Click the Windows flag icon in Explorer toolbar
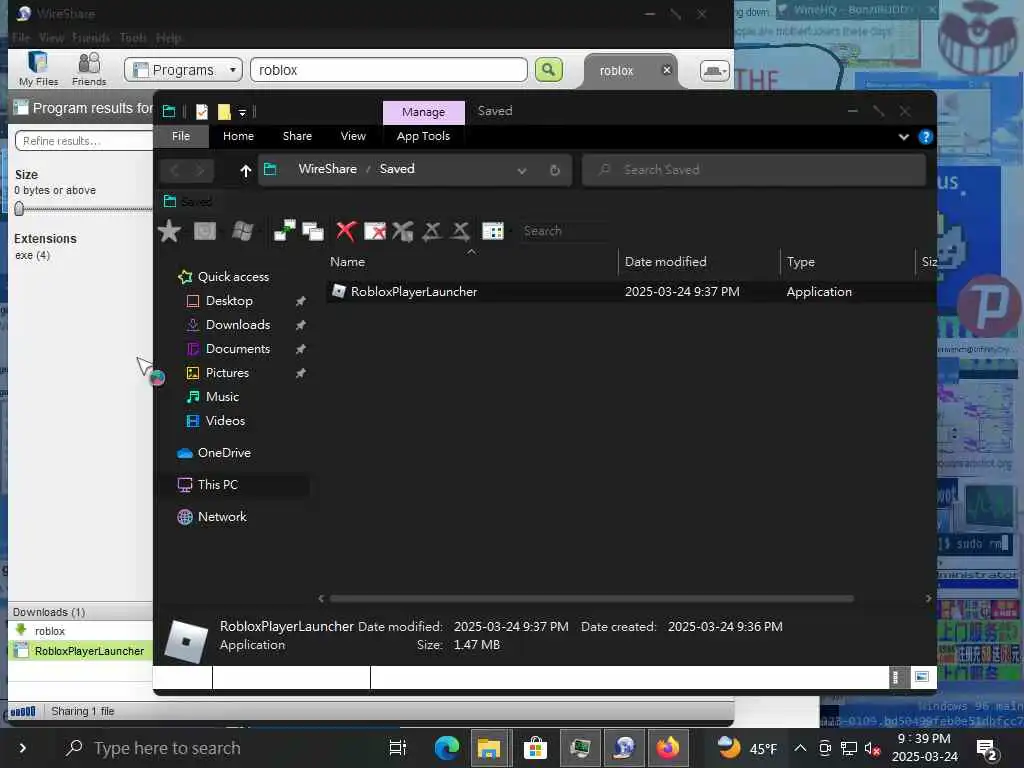This screenshot has width=1024, height=768. (x=242, y=231)
